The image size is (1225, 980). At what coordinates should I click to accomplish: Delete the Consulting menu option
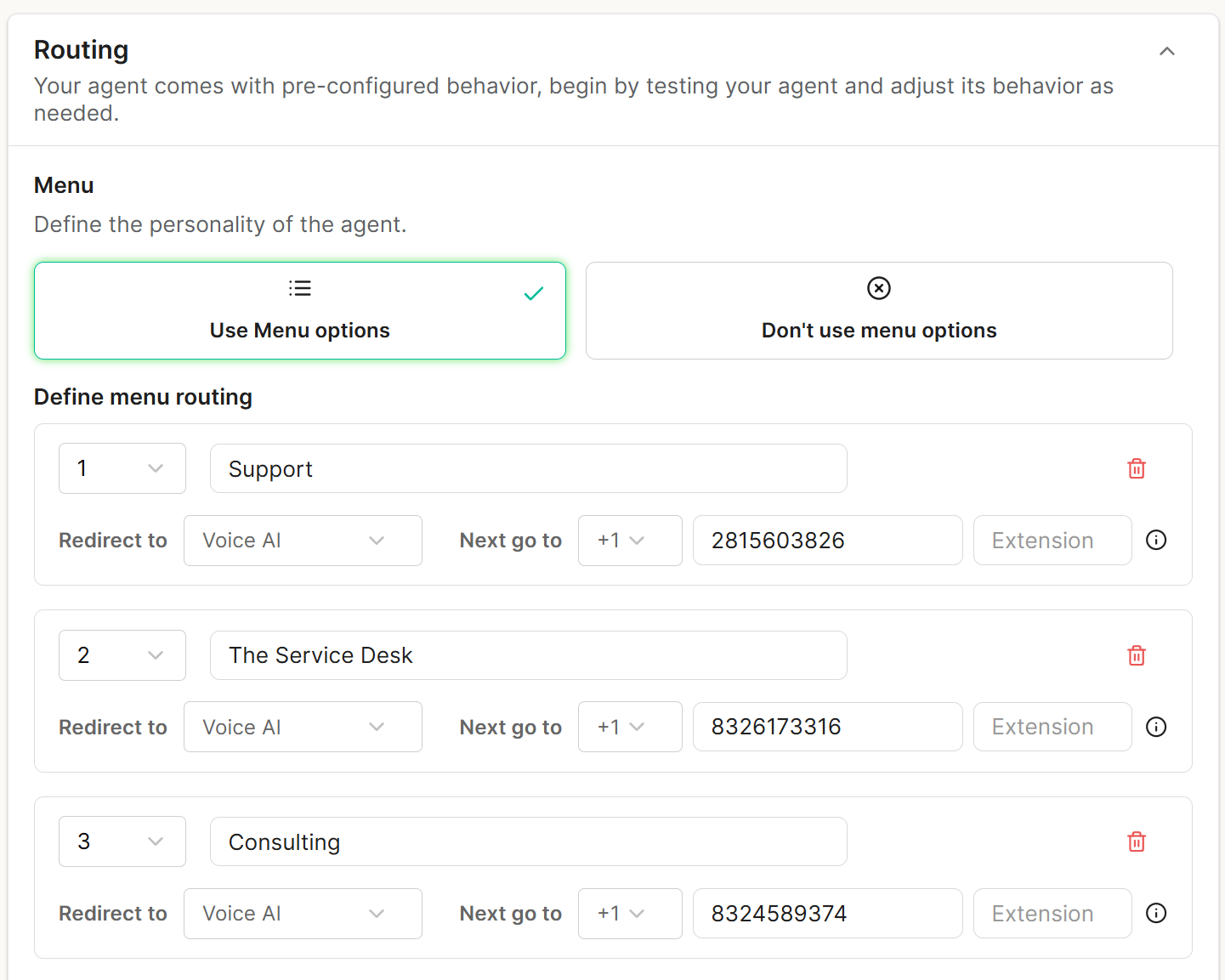coord(1137,841)
